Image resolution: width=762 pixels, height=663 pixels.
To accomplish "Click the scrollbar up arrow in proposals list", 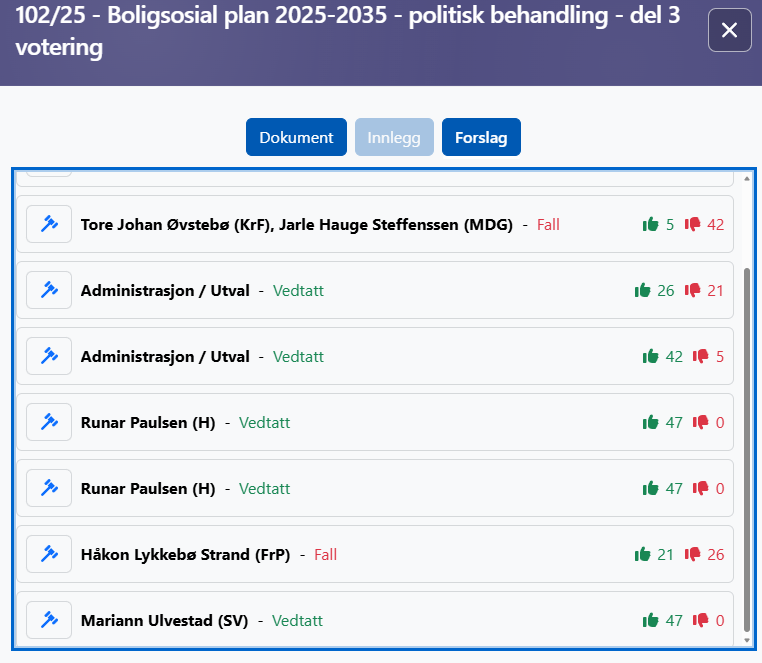I will 746,179.
